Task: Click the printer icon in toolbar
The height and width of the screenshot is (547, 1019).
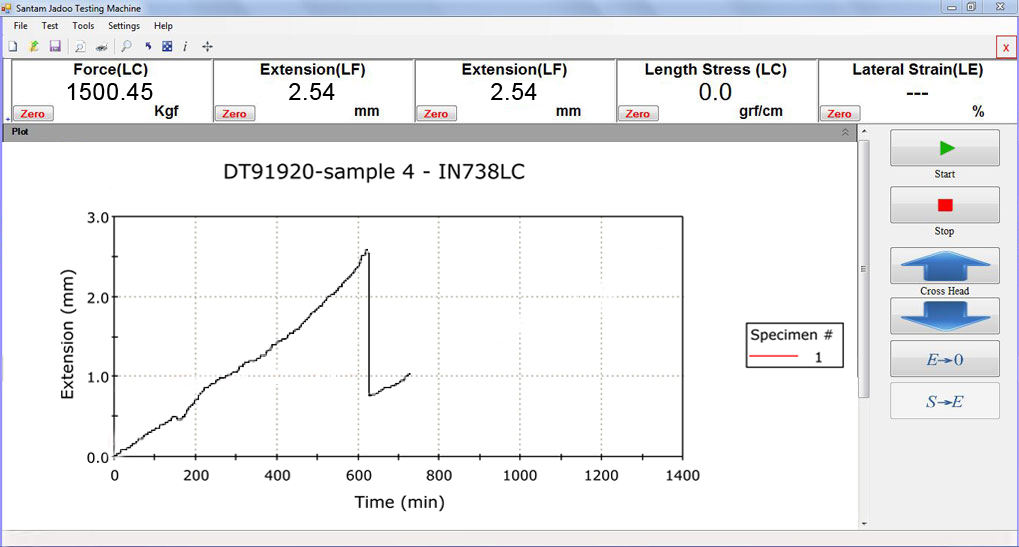Action: 101,46
